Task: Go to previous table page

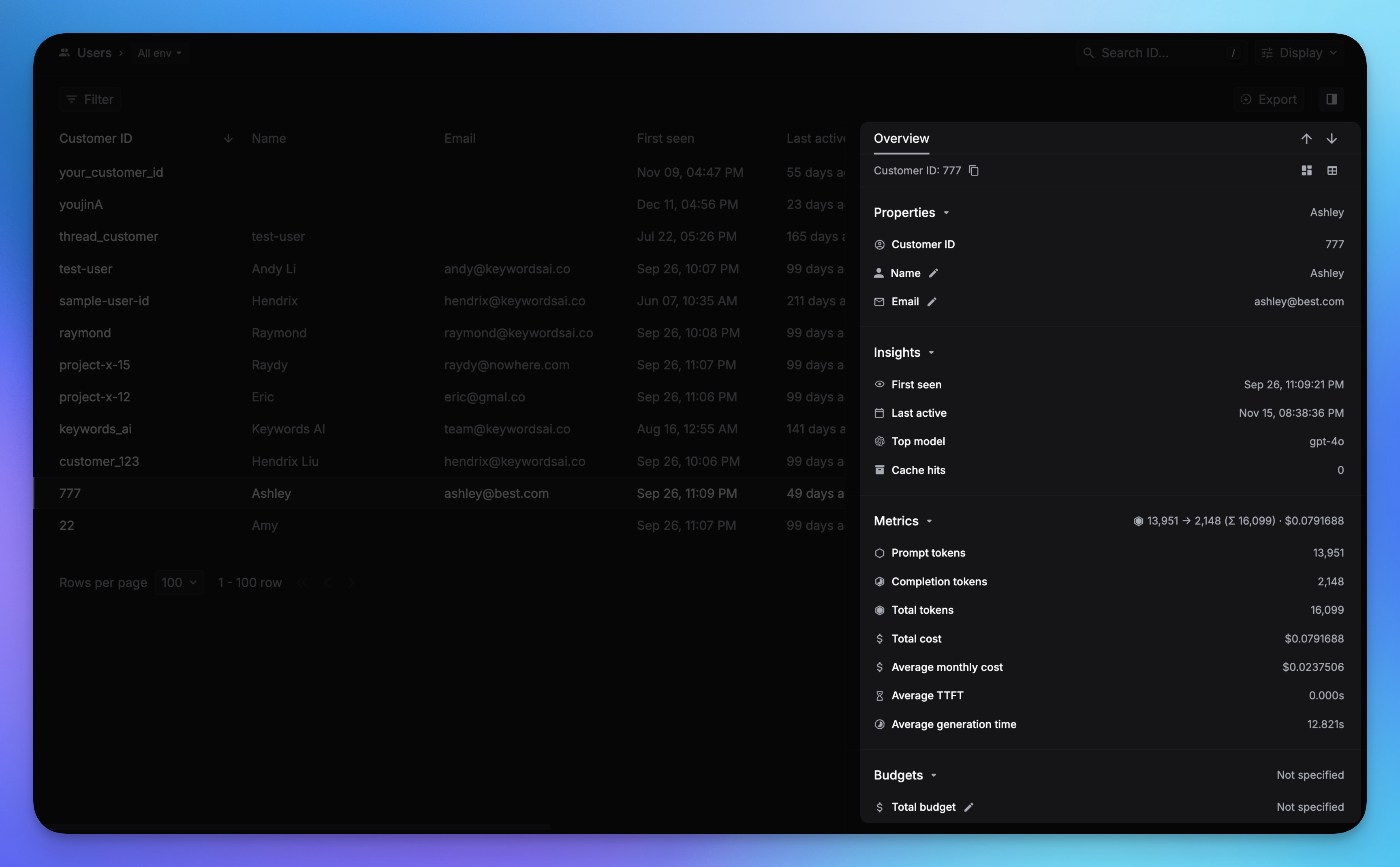Action: pyautogui.click(x=327, y=582)
